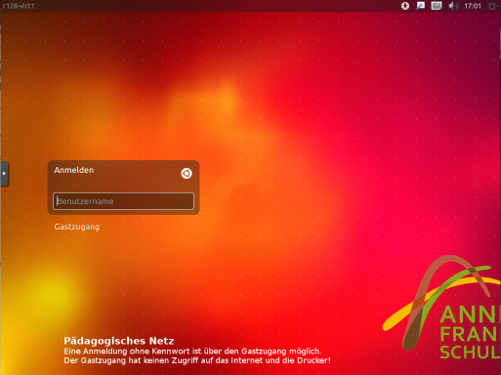The height and width of the screenshot is (375, 501).
Task: Click the Ubuntu session selector icon
Action: click(x=186, y=173)
